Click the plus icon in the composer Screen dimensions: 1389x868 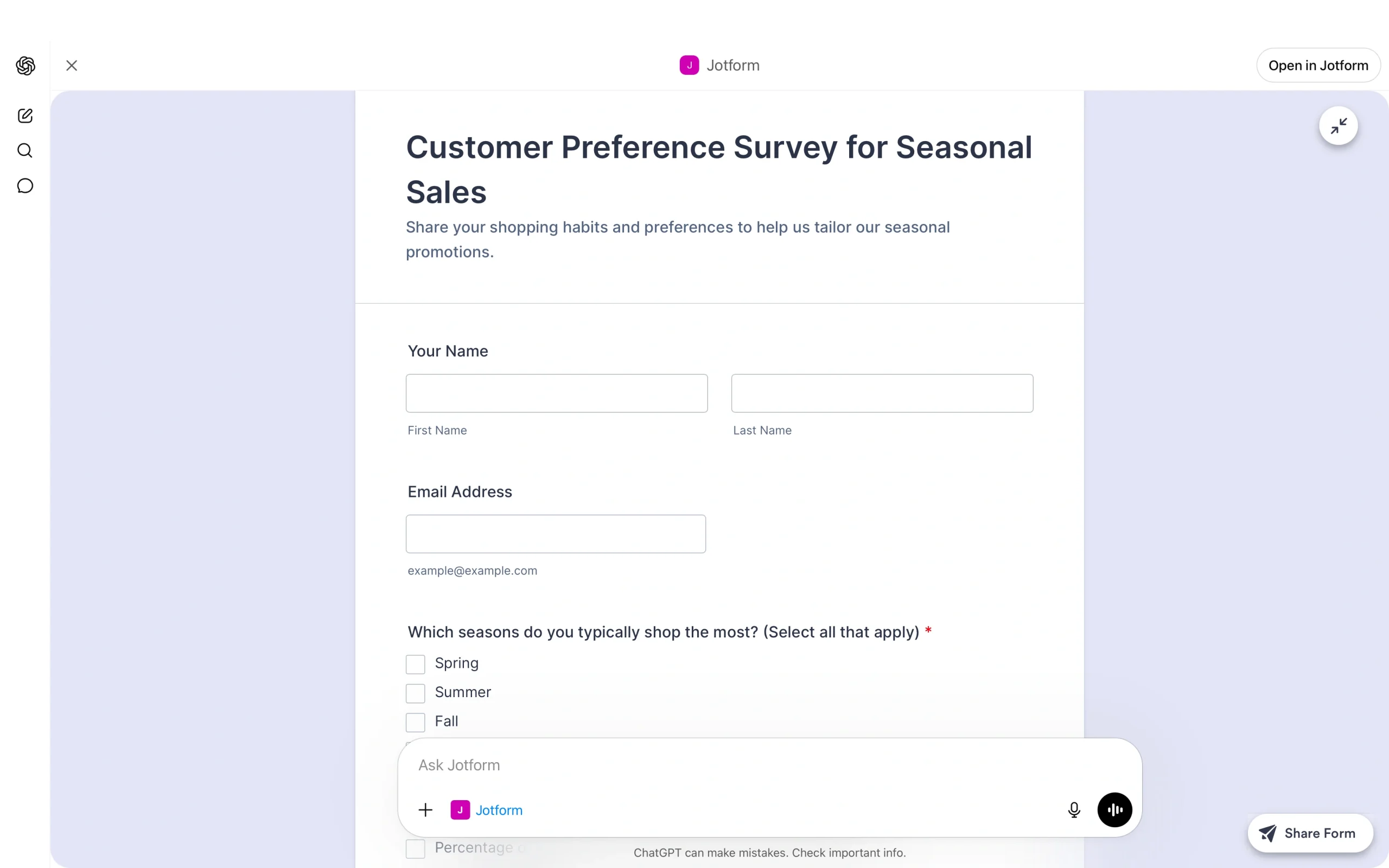coord(425,809)
